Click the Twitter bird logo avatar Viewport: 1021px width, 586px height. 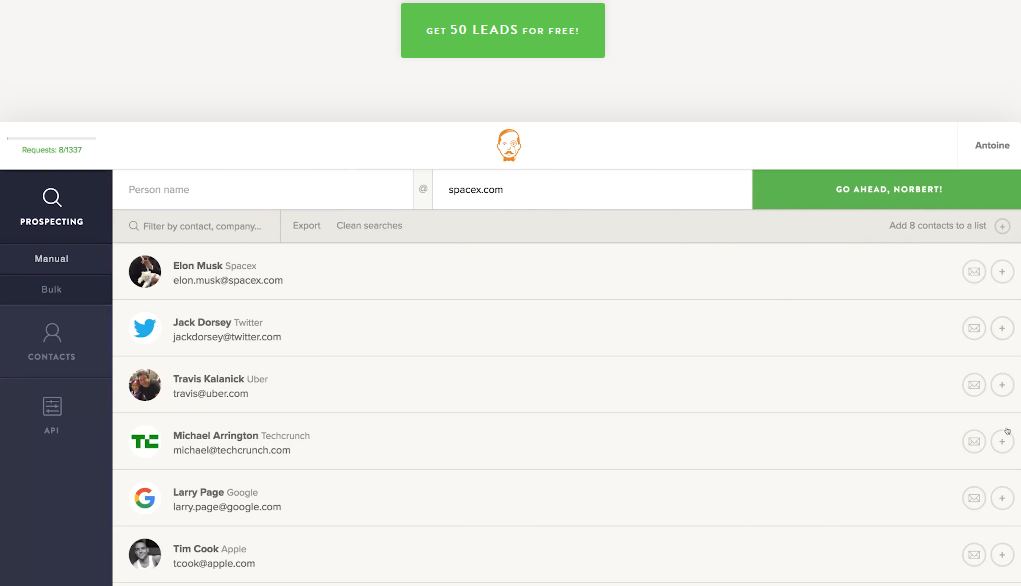point(145,328)
